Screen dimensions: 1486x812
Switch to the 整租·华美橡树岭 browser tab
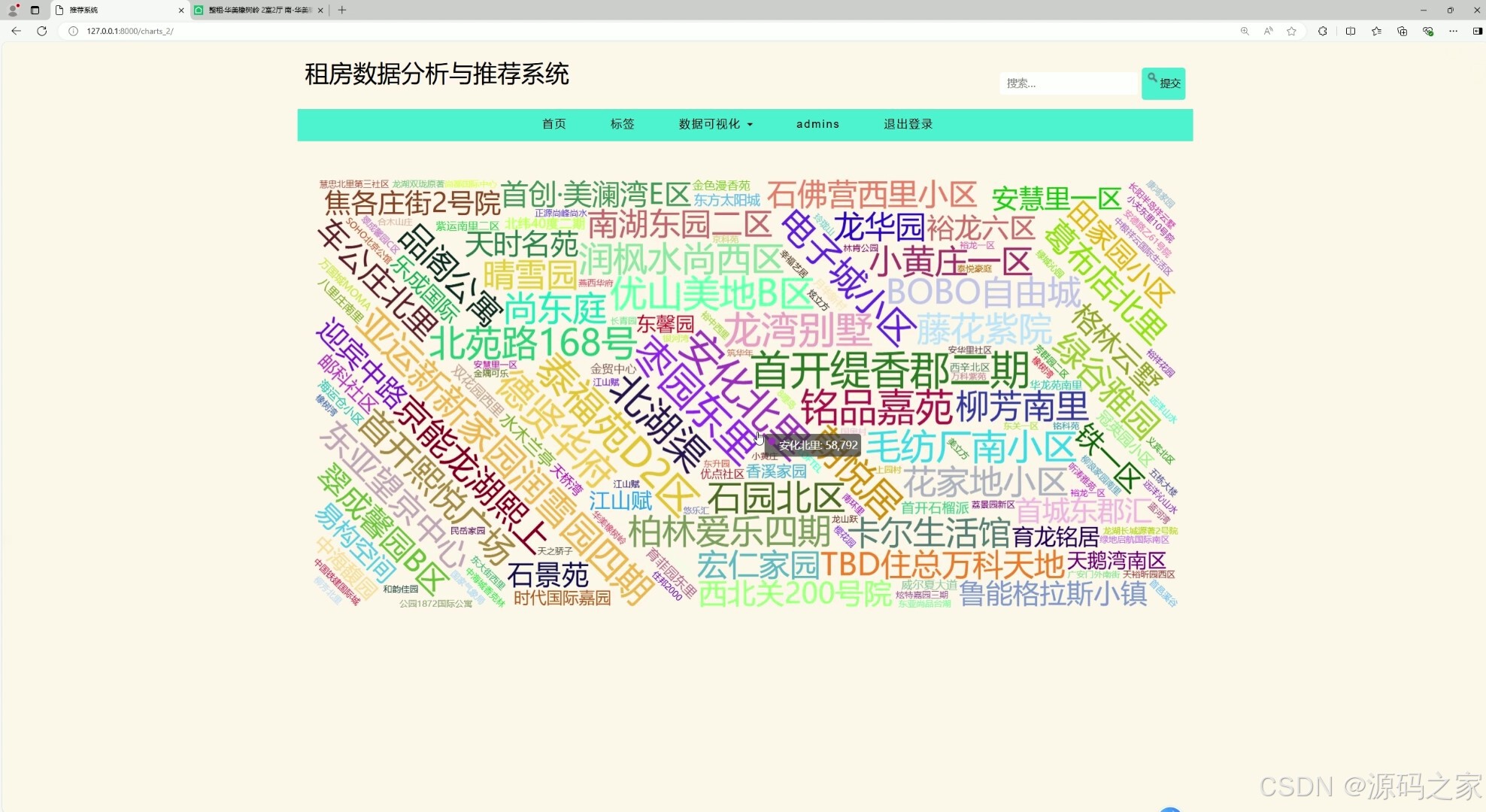coord(256,10)
